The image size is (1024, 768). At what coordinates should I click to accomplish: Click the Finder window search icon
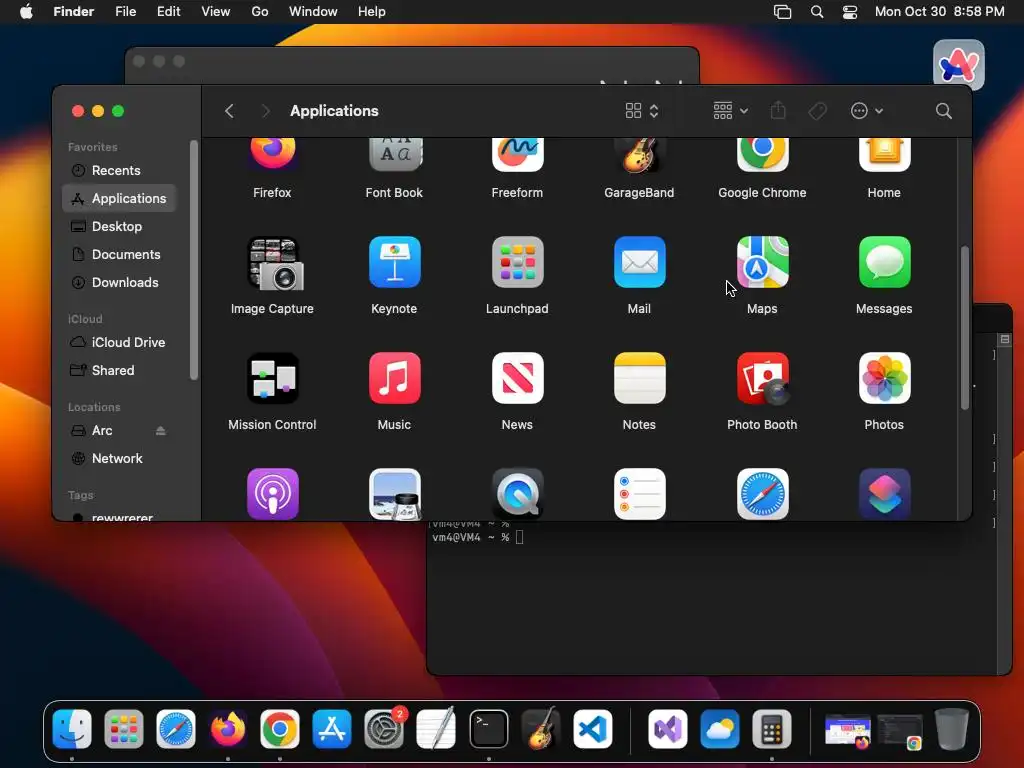coord(944,111)
